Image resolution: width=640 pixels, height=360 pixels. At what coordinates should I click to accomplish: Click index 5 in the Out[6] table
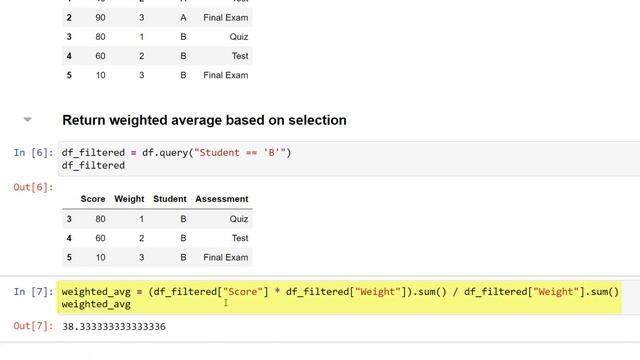tap(69, 258)
